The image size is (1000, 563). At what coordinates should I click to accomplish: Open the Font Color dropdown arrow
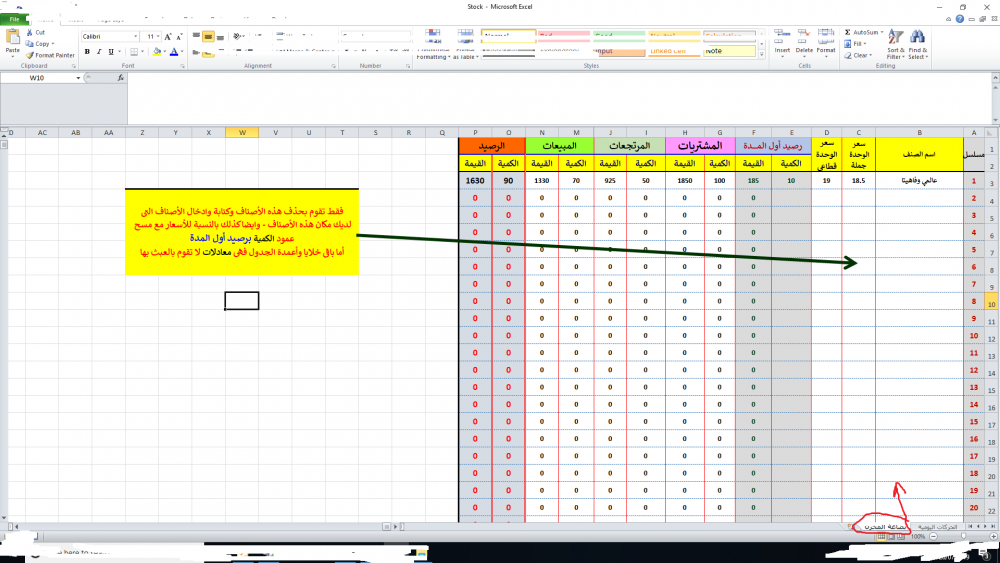click(182, 52)
